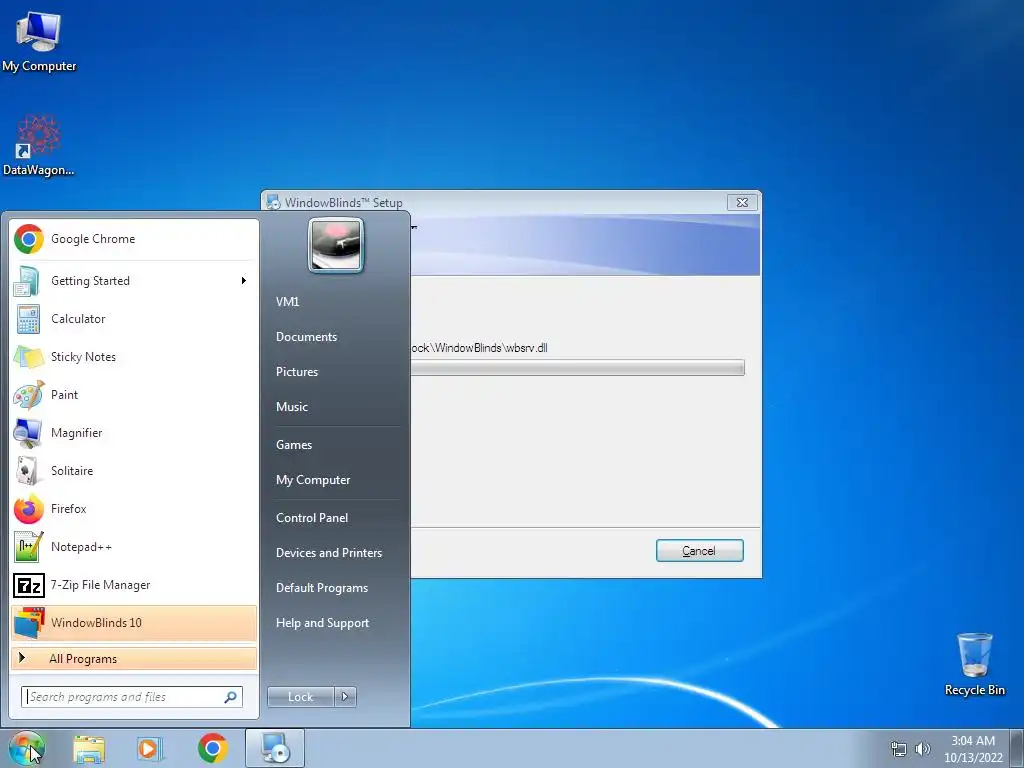
Task: Expand All Programs
Action: point(134,659)
